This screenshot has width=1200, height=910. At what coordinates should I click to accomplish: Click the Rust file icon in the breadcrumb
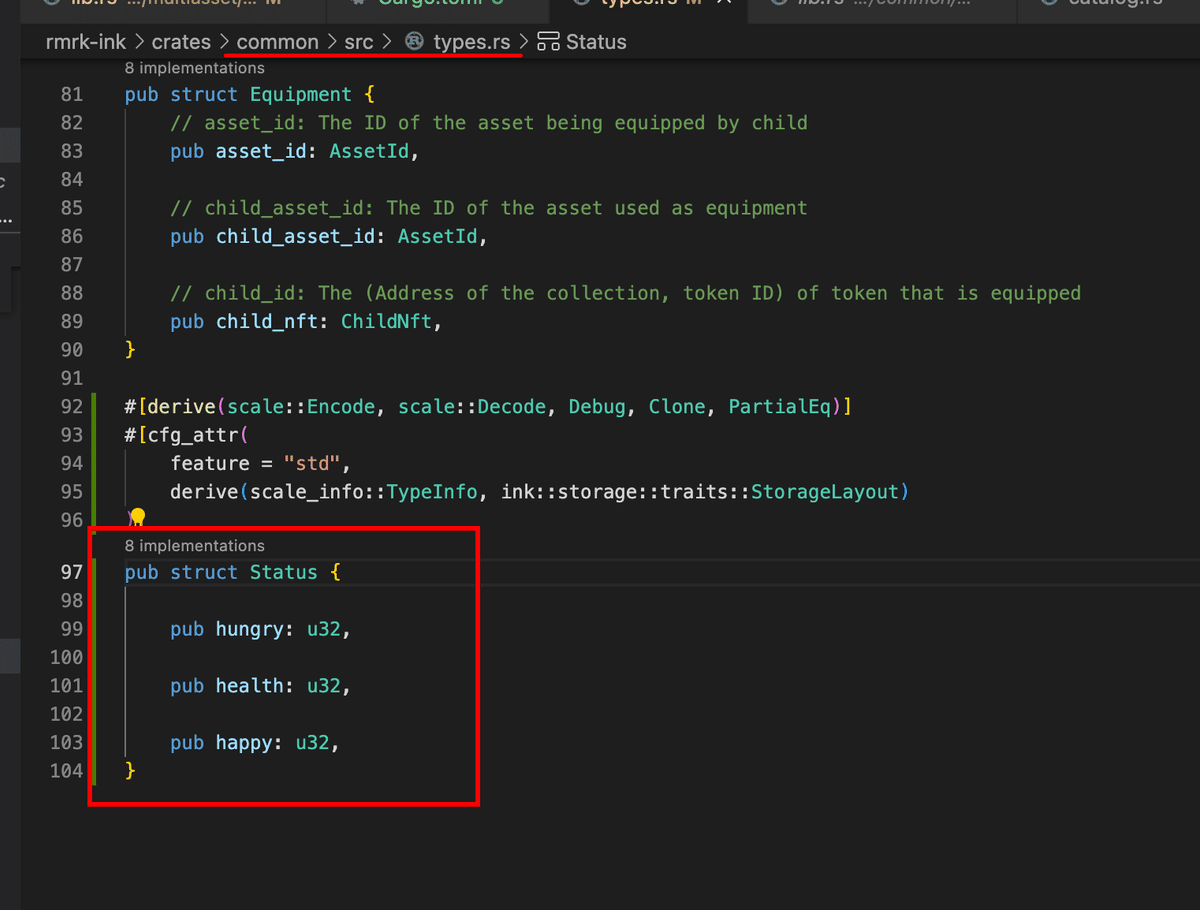[x=414, y=42]
